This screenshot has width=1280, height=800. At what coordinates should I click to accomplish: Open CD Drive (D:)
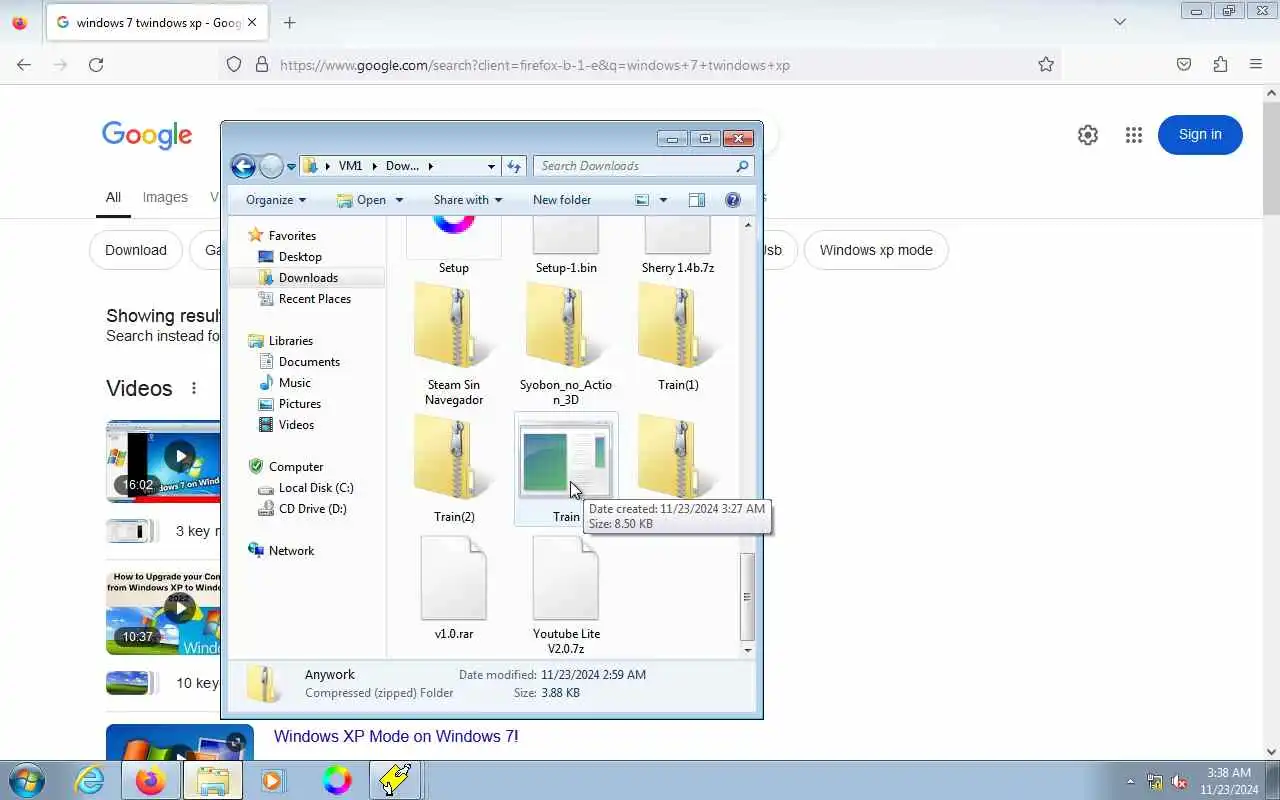(x=312, y=509)
